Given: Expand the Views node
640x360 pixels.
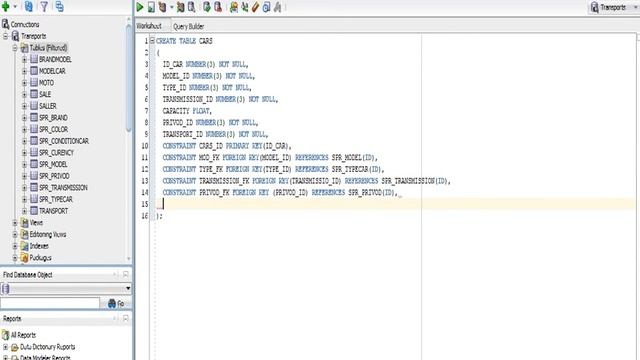Looking at the screenshot, I should pyautogui.click(x=15, y=223).
